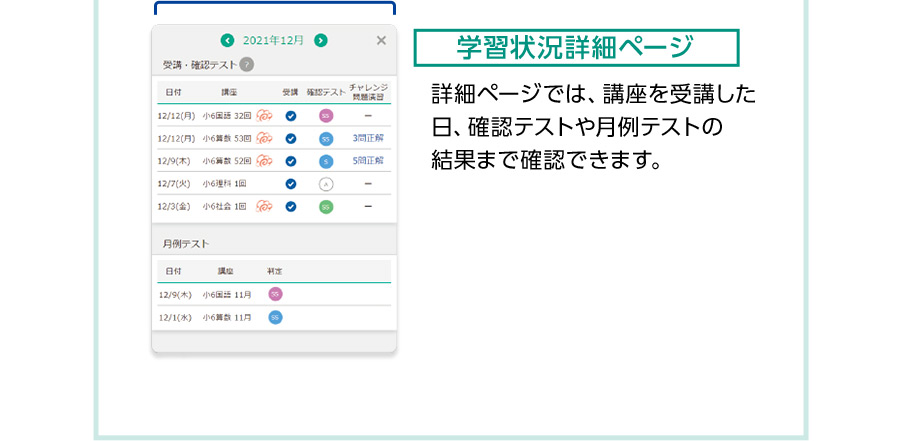The height and width of the screenshot is (441, 900).
Task: Click the pink SS badge for 小6国語 32回
Action: (x=326, y=116)
